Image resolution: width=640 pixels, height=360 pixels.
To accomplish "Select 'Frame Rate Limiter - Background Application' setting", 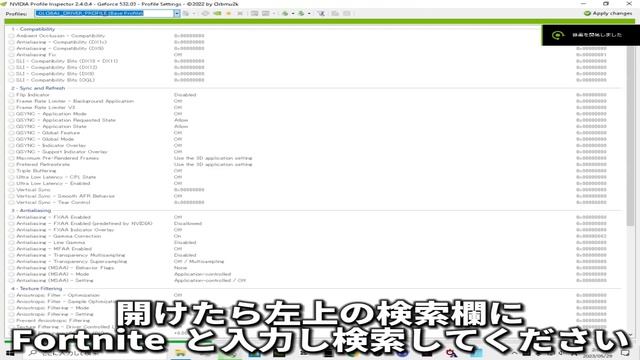I will pyautogui.click(x=75, y=101).
